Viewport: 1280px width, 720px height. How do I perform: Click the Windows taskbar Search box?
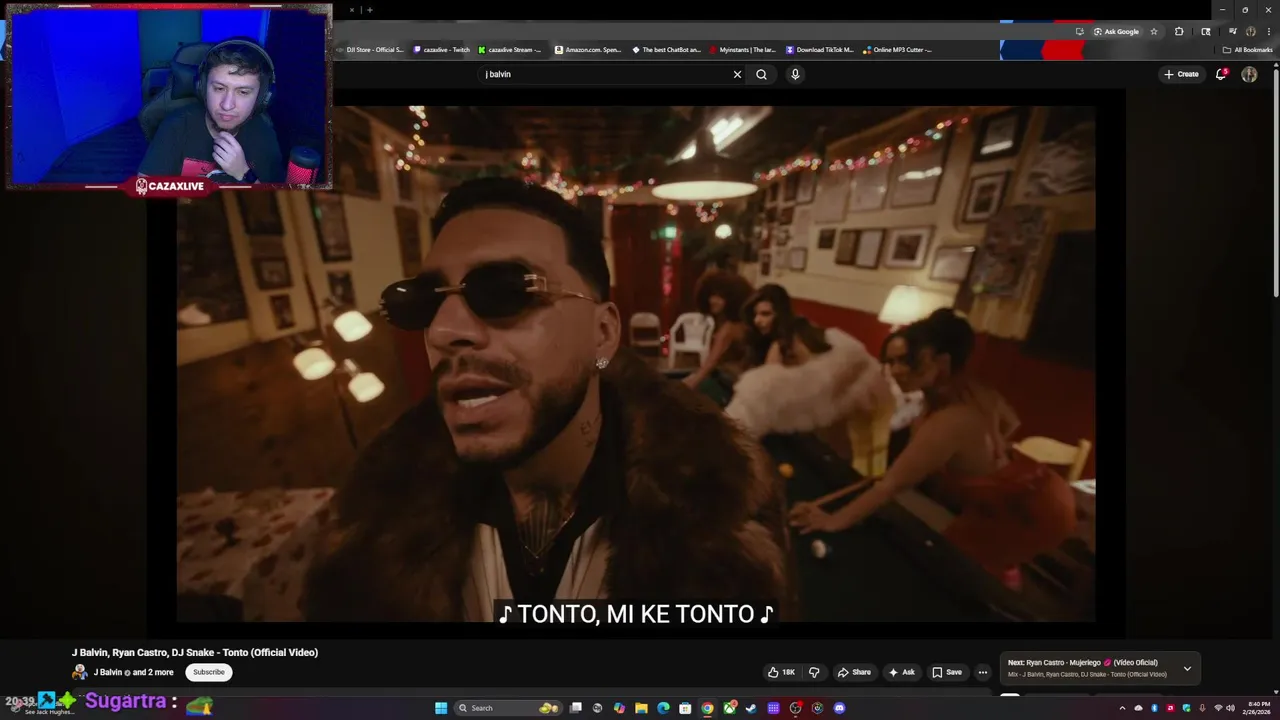508,708
